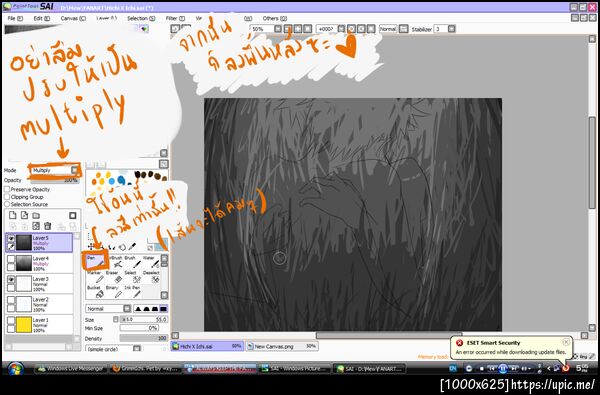Image resolution: width=600 pixels, height=395 pixels.
Task: Pick the move layer tool
Action: [91, 246]
